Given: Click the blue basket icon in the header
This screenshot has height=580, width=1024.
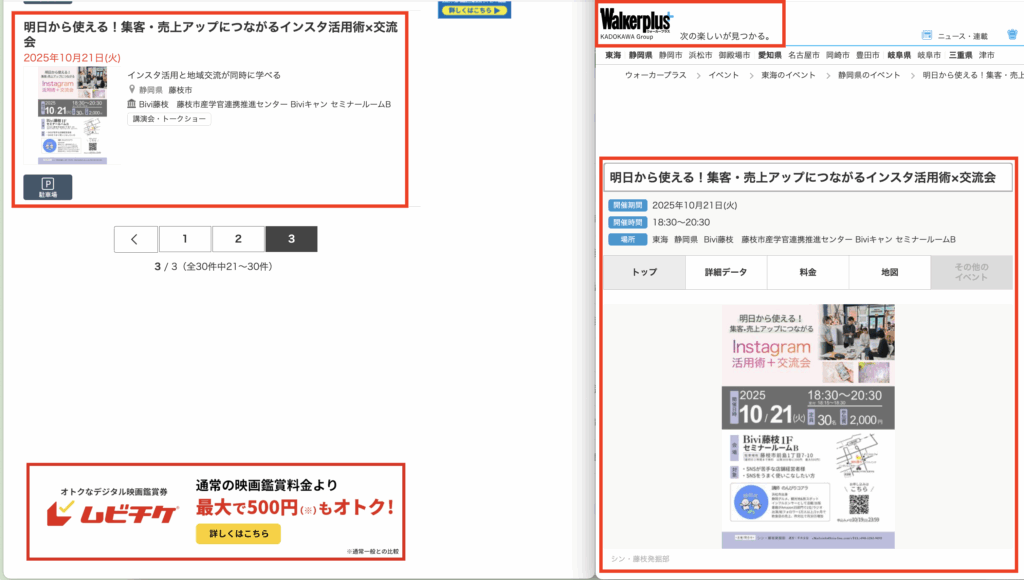Looking at the screenshot, I should click(x=1012, y=34).
